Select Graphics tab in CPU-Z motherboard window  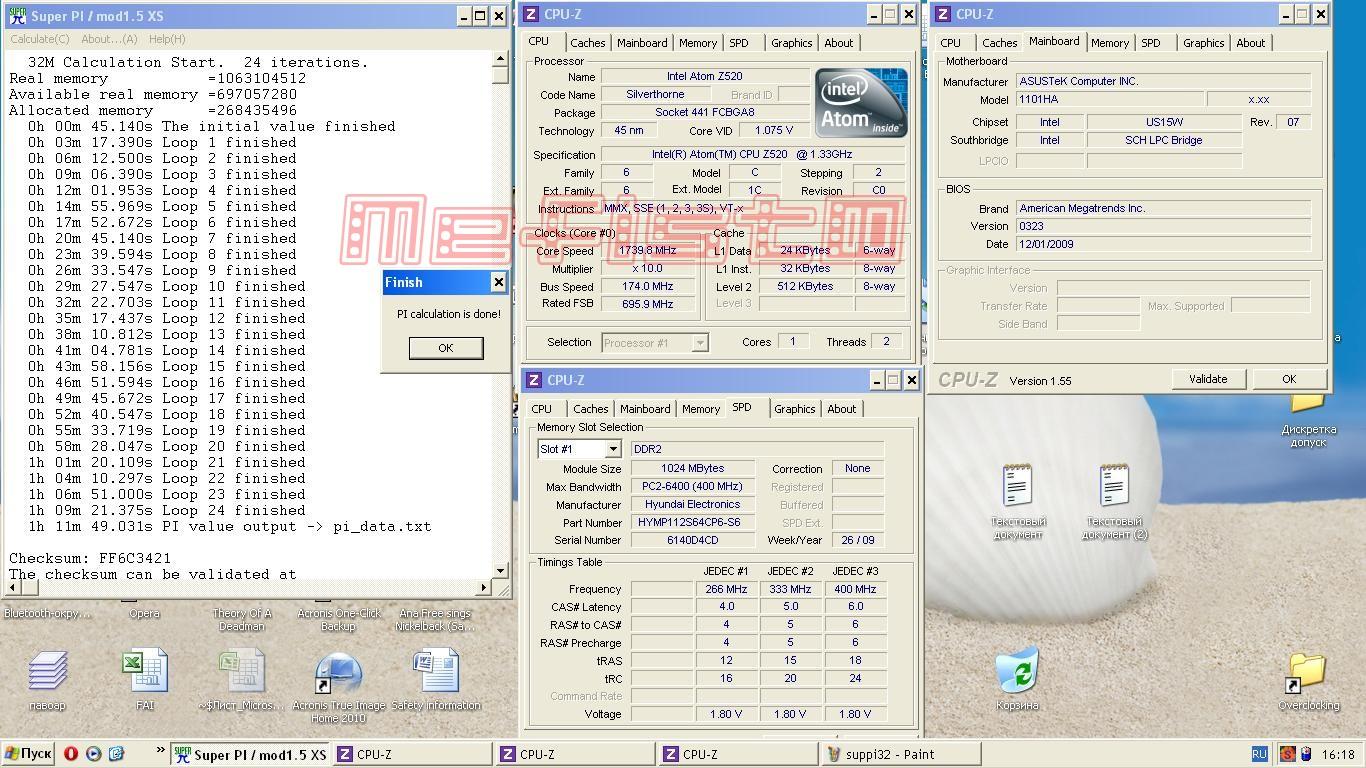click(x=1203, y=43)
